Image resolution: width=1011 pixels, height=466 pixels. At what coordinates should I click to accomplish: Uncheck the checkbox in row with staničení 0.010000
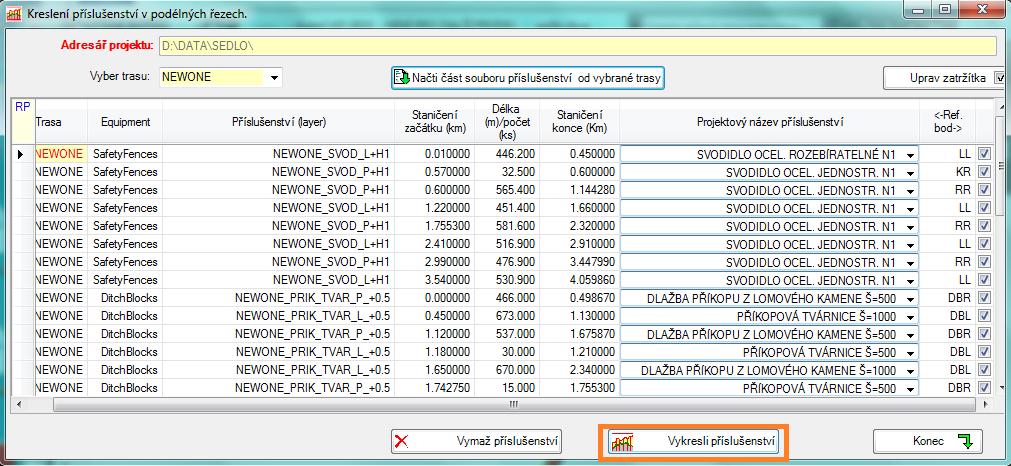984,154
